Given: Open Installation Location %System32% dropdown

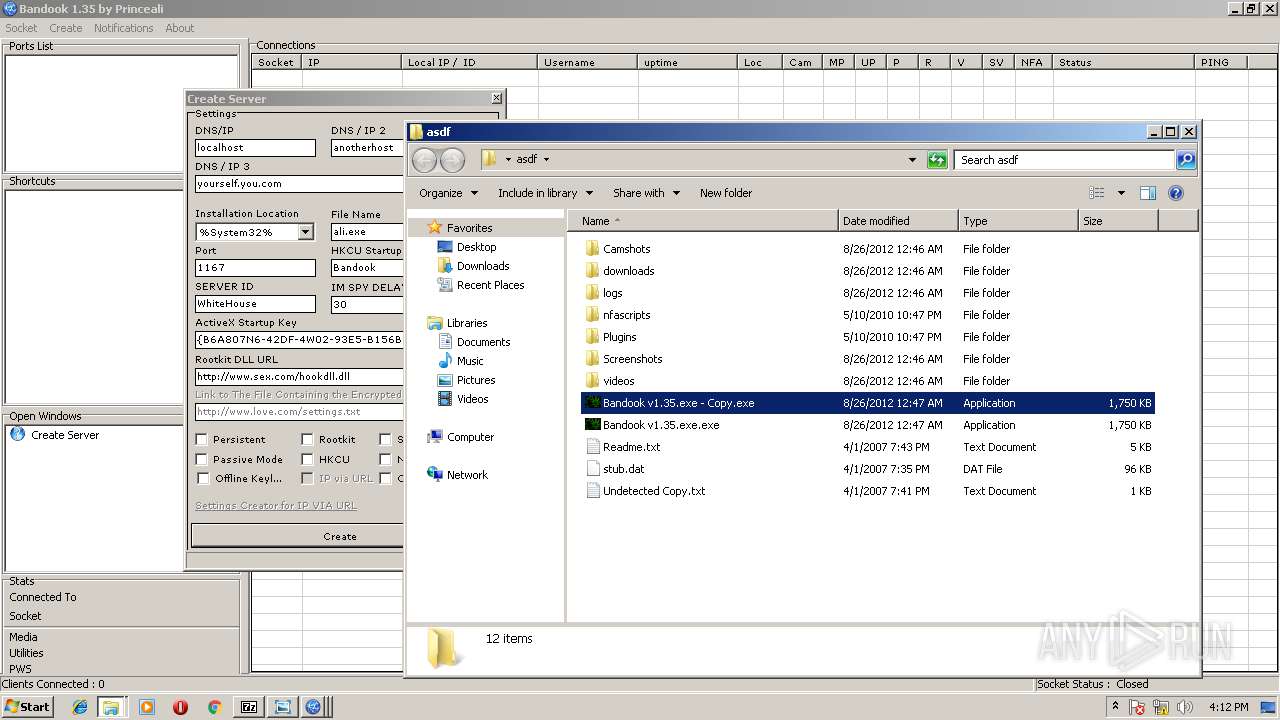Looking at the screenshot, I should pyautogui.click(x=305, y=232).
